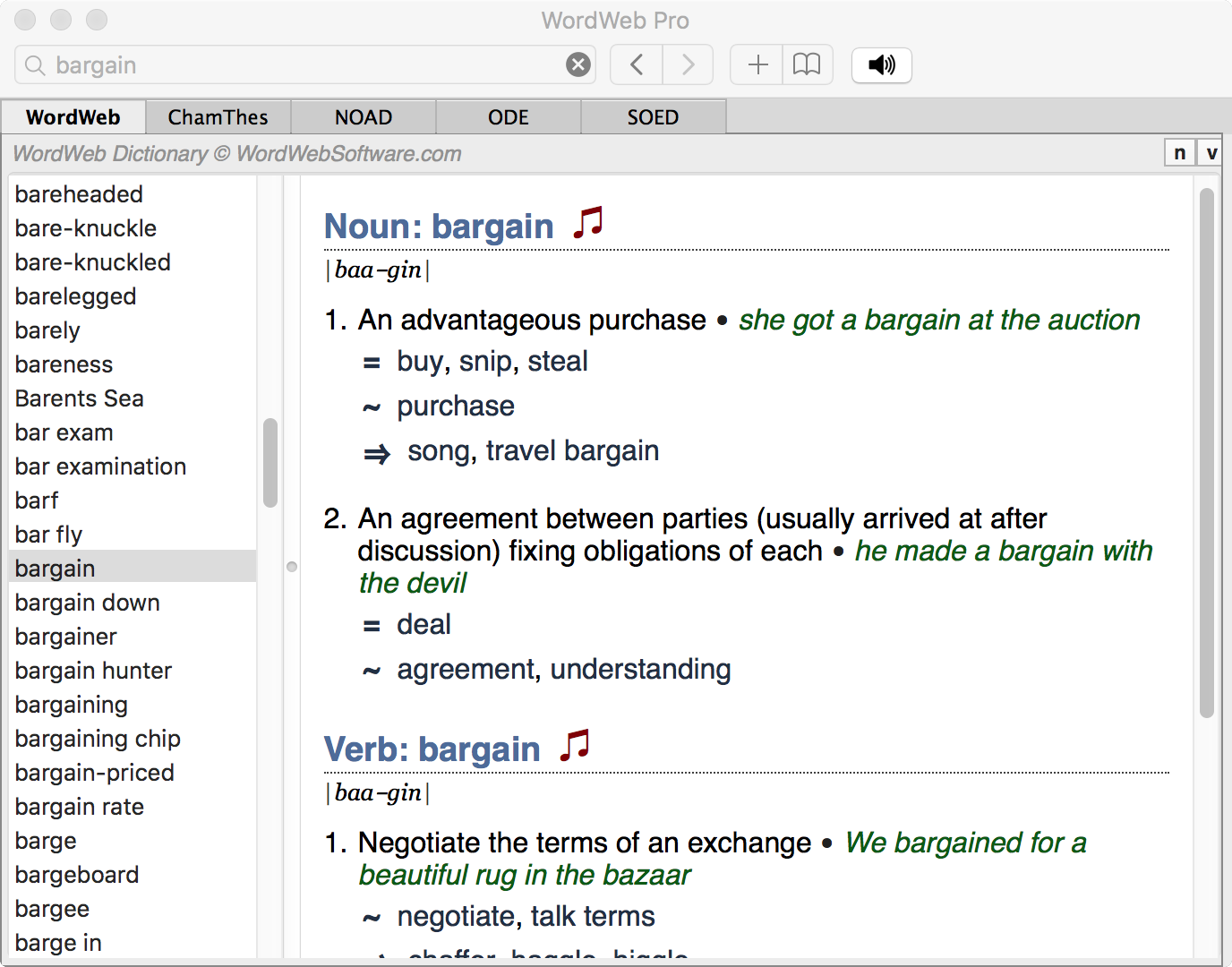
Task: Select 'bargaining chip' in the word list
Action: [x=97, y=738]
